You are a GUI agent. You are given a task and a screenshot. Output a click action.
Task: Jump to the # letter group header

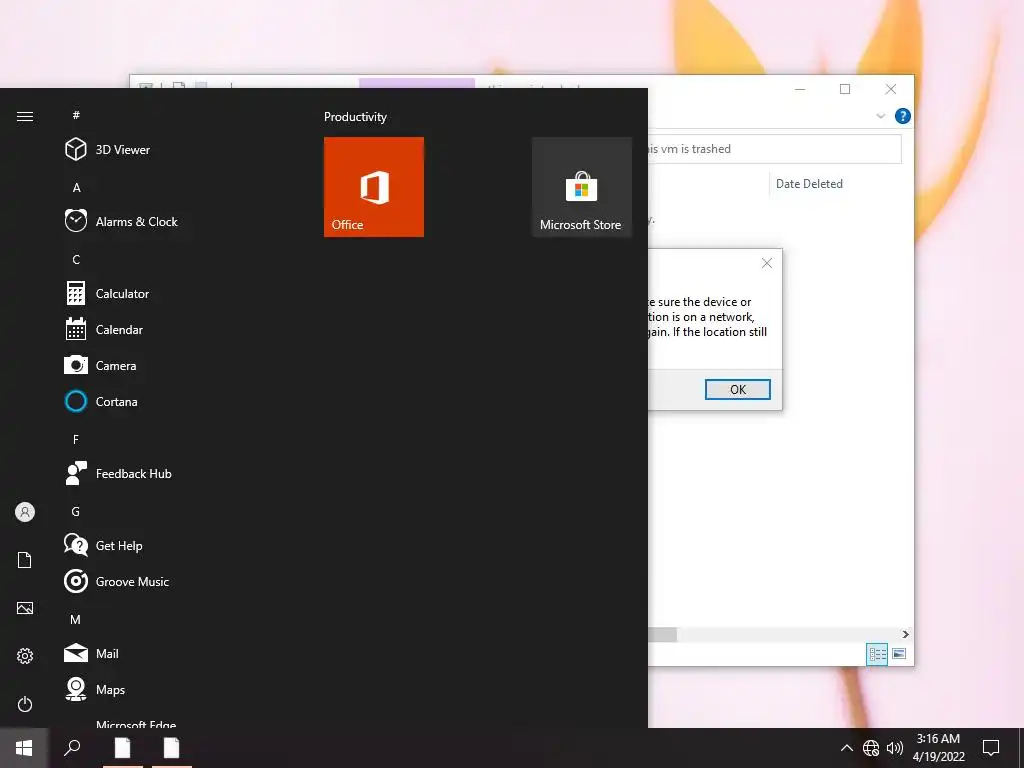tap(76, 115)
